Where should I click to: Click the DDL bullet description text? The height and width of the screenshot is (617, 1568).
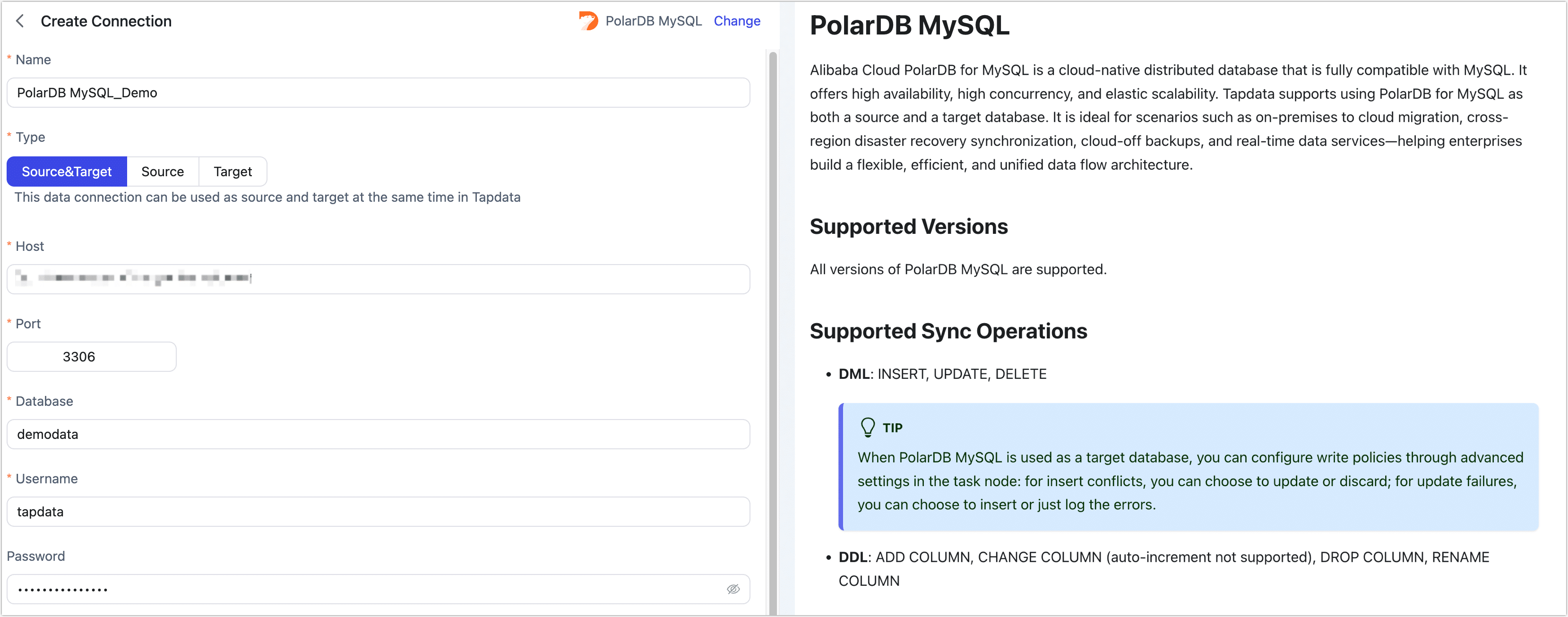pos(1163,568)
